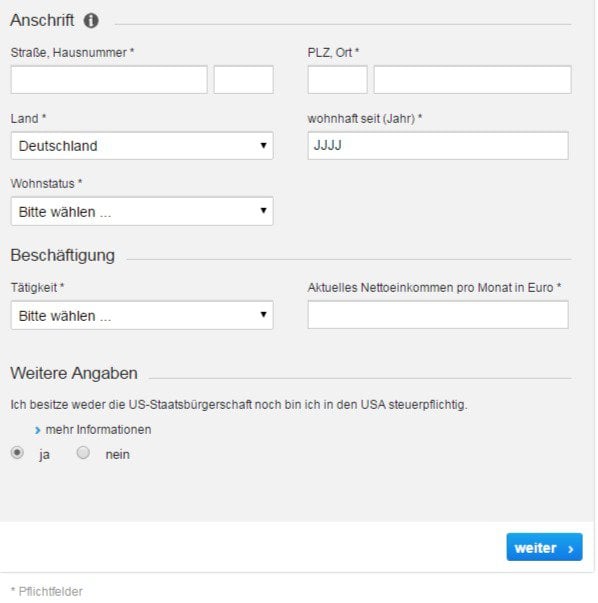This screenshot has width=598, height=603.
Task: Open the mehr Informationen link
Action: click(98, 430)
